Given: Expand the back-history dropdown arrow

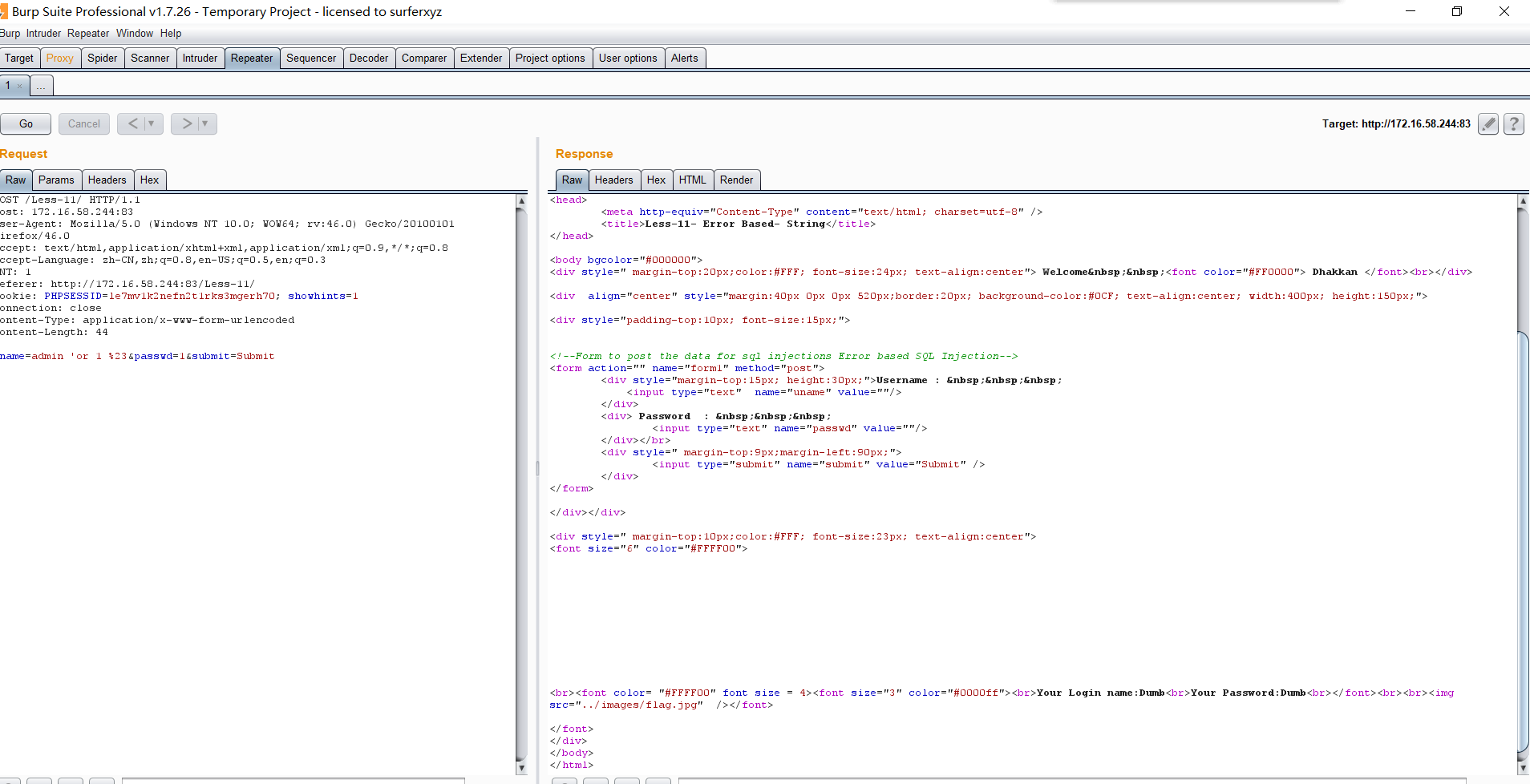Looking at the screenshot, I should point(151,123).
